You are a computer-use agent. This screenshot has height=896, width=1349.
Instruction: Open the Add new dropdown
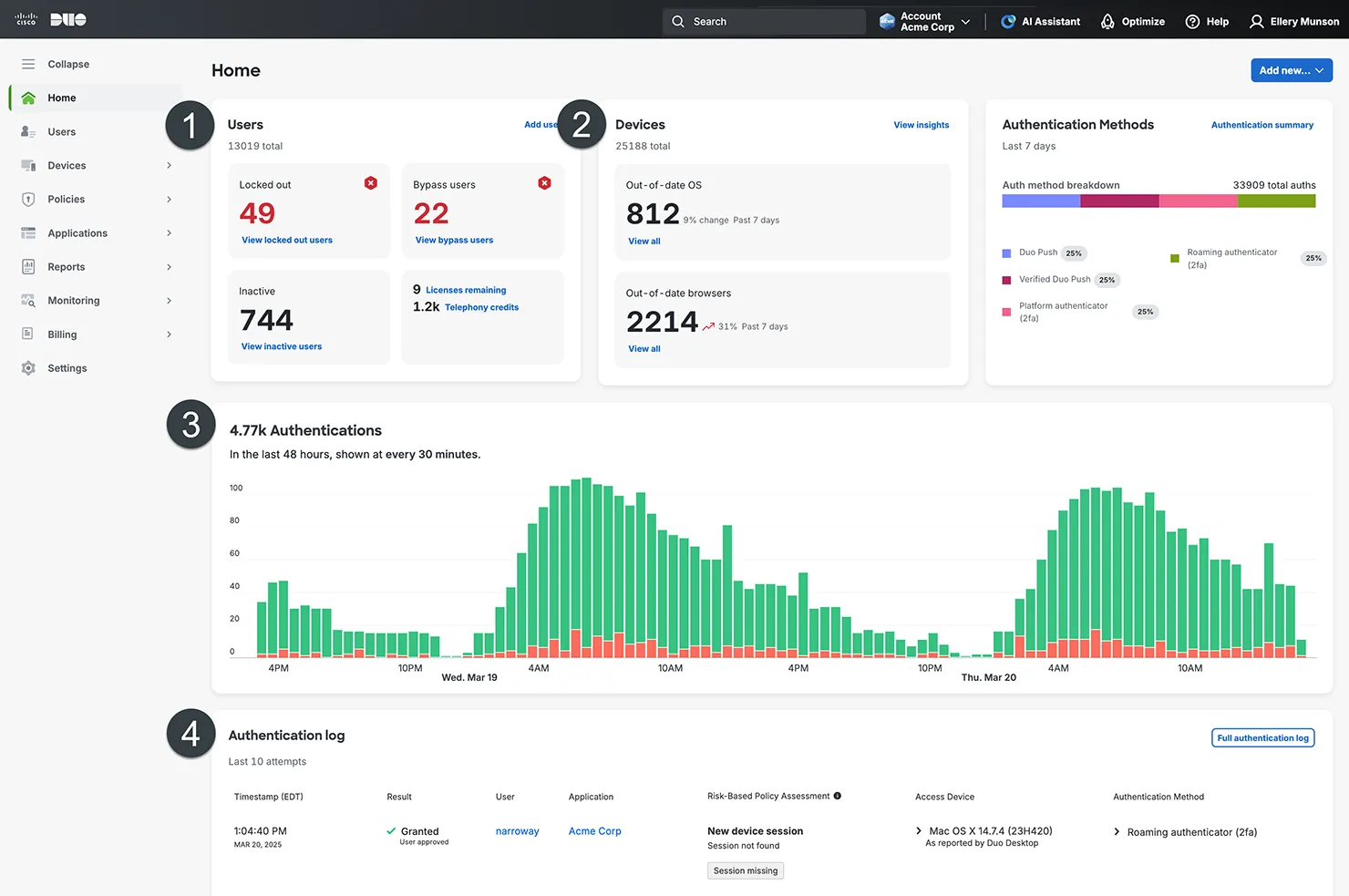click(1291, 70)
